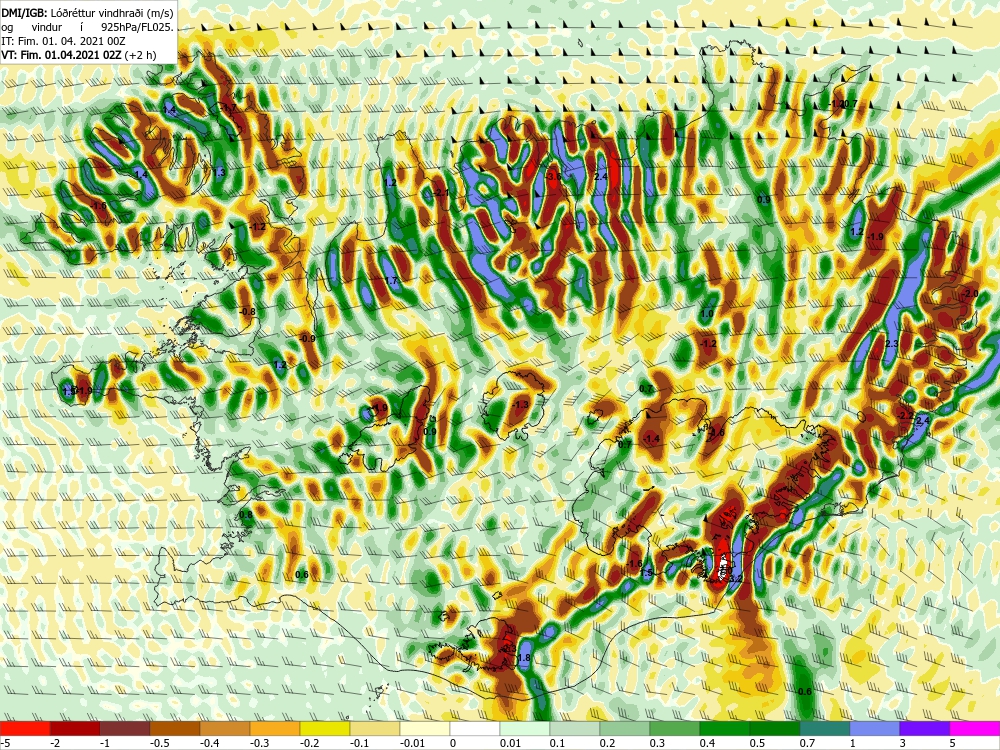The height and width of the screenshot is (750, 1000).
Task: Click the '-2.1' value on the map
Action: 441,193
